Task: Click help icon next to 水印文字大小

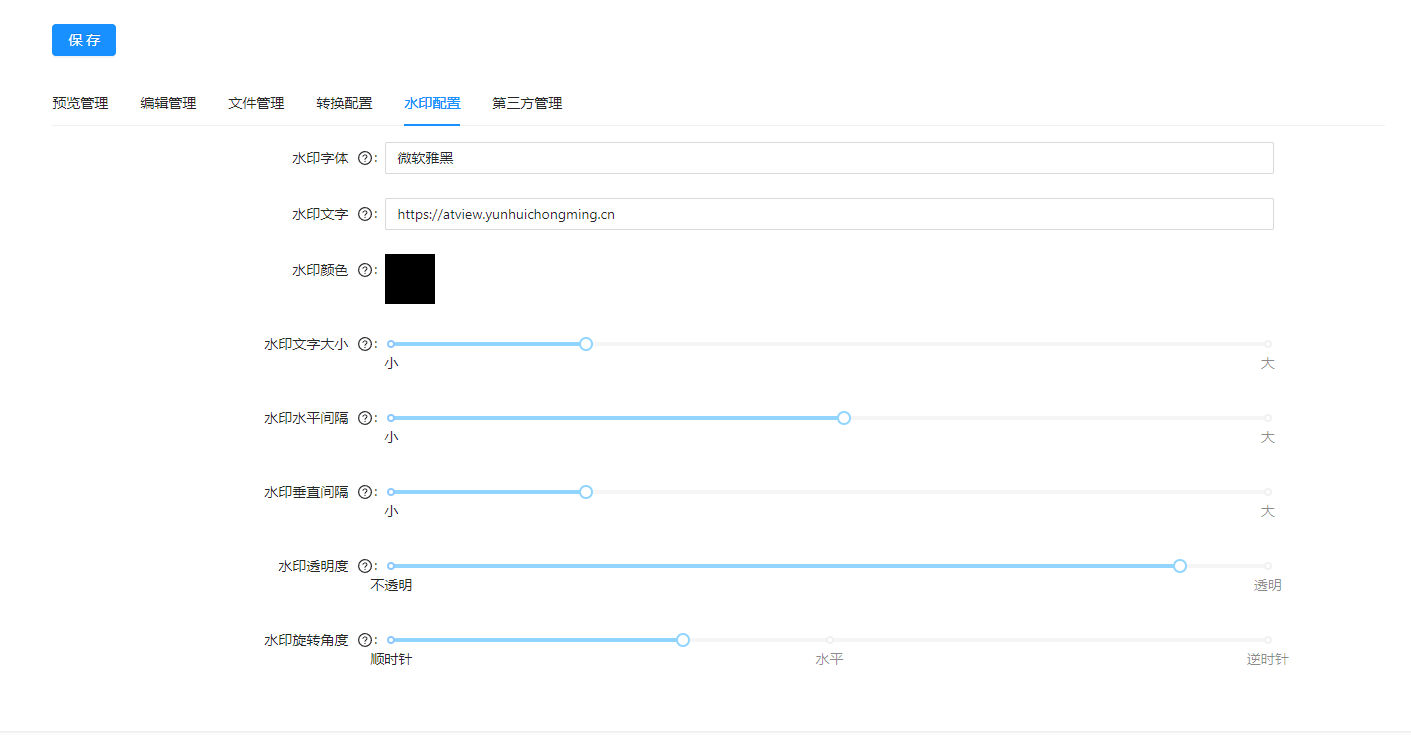Action: click(x=365, y=344)
